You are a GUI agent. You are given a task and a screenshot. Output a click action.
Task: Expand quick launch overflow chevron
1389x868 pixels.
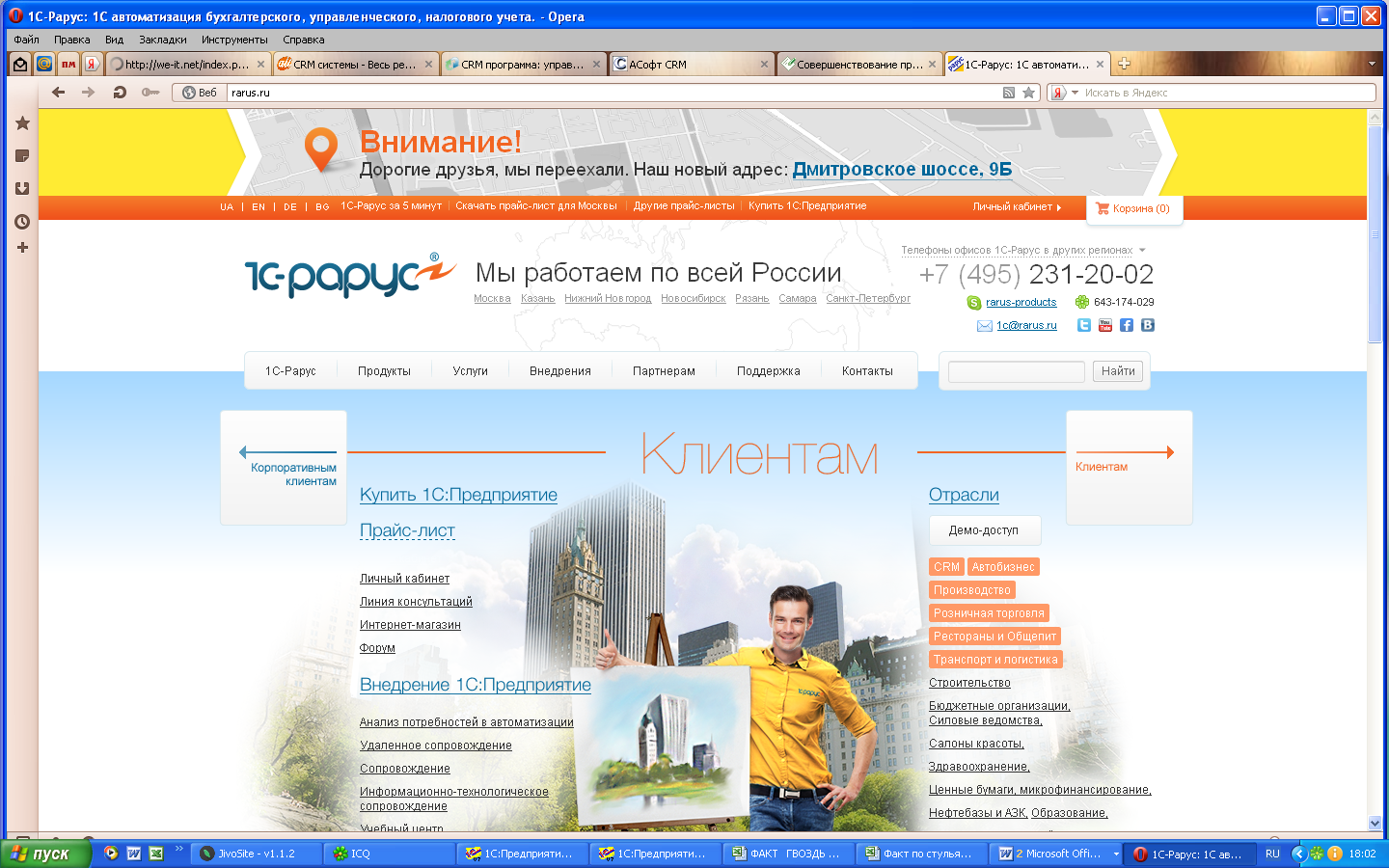point(179,849)
